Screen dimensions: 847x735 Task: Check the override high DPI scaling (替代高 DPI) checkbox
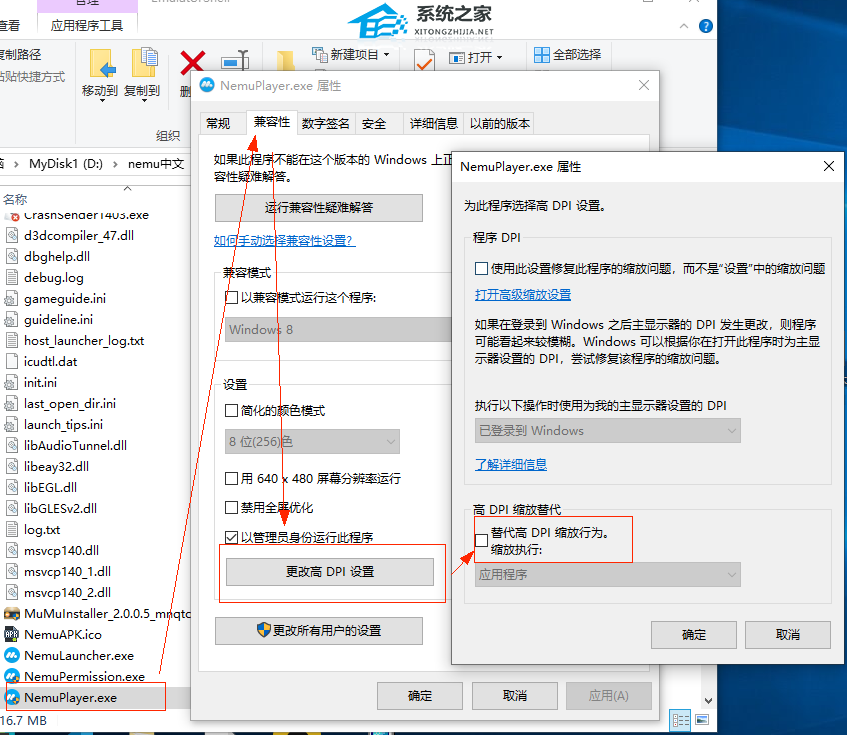(x=481, y=540)
